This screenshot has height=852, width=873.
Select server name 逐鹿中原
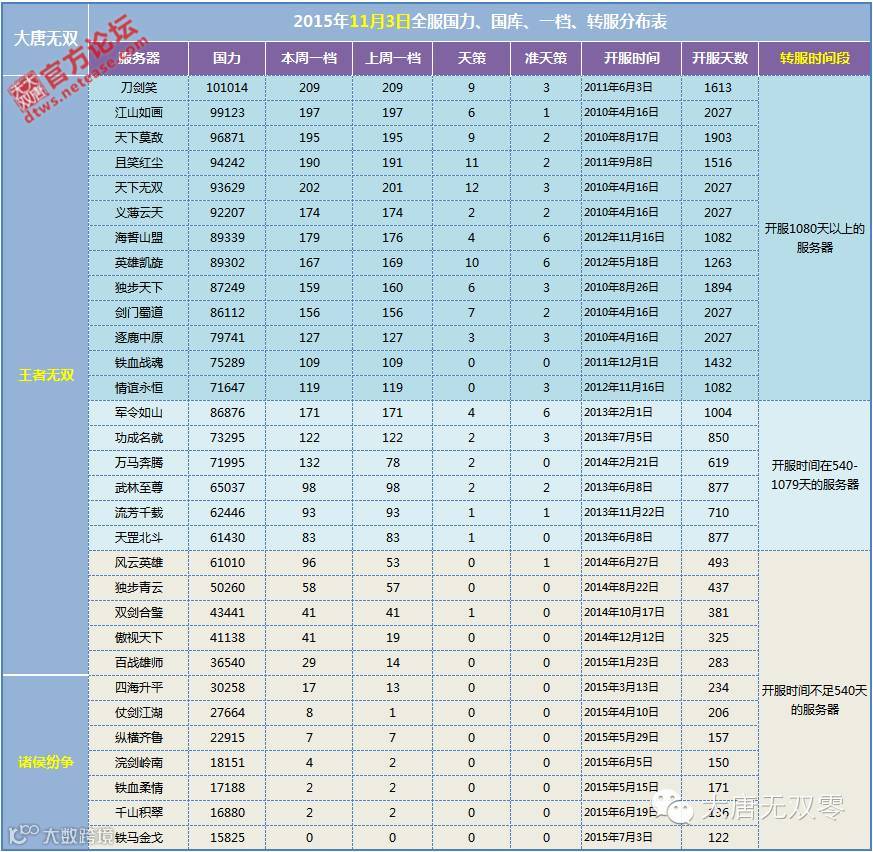[139, 337]
